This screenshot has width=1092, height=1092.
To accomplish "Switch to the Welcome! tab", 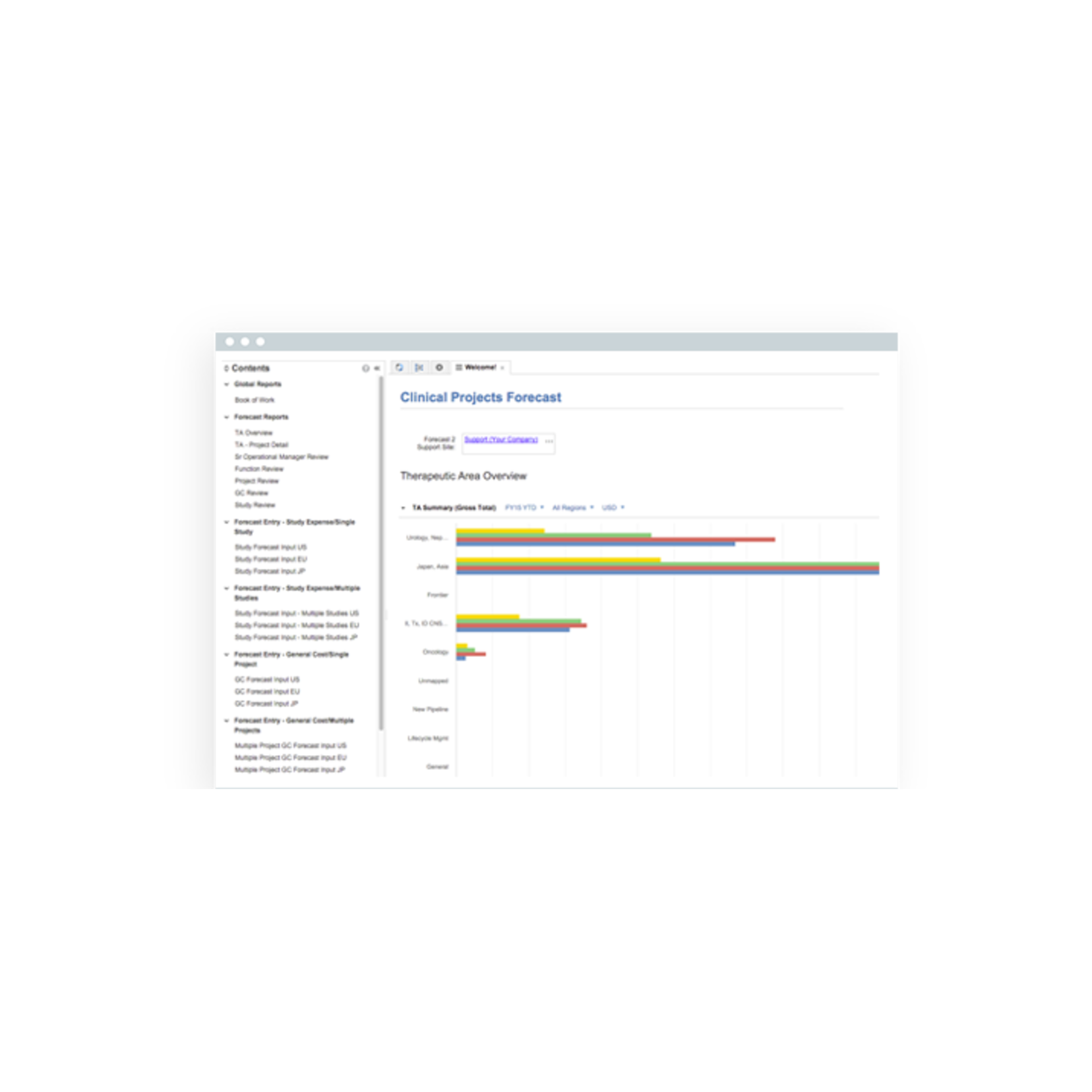I will click(480, 367).
